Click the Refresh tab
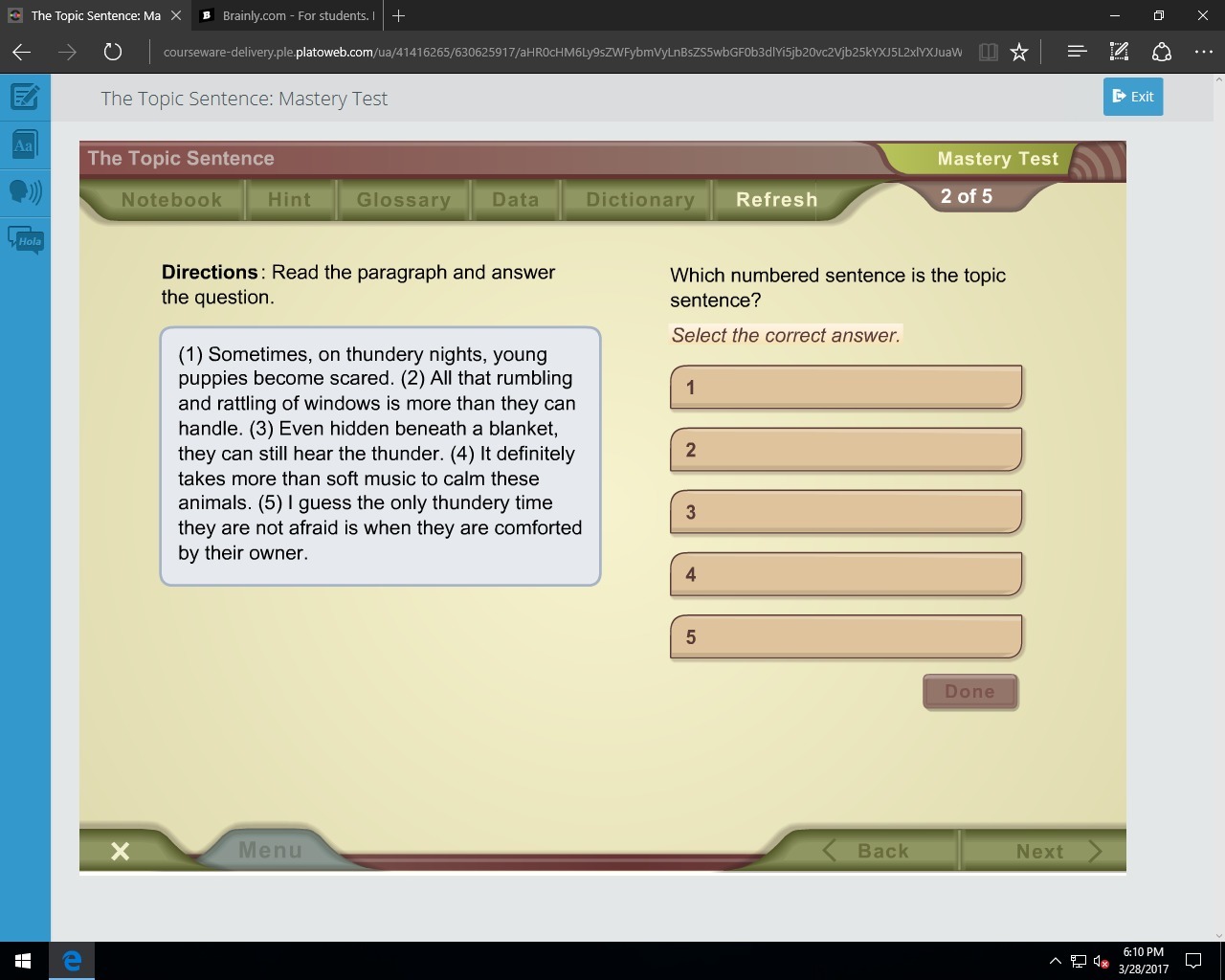 776,200
